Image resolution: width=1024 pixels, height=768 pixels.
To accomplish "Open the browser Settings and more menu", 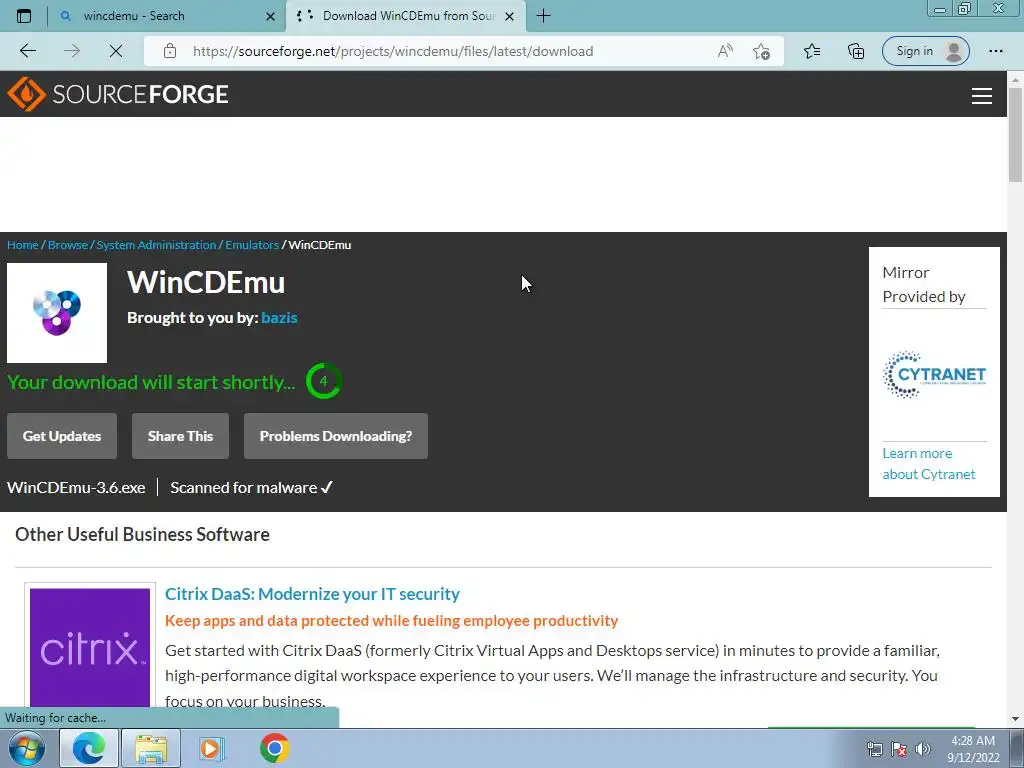I will tap(995, 51).
